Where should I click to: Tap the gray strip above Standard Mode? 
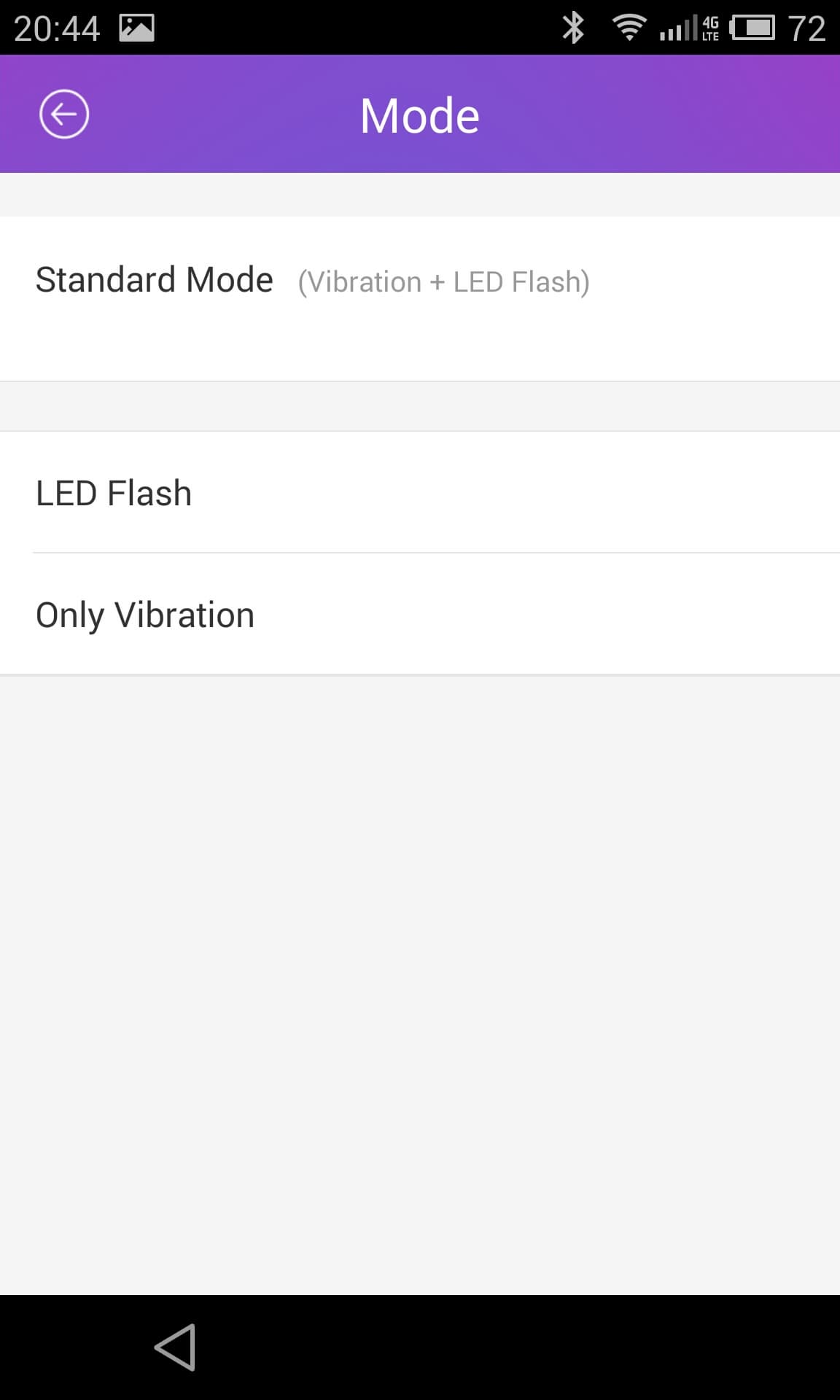pos(420,194)
